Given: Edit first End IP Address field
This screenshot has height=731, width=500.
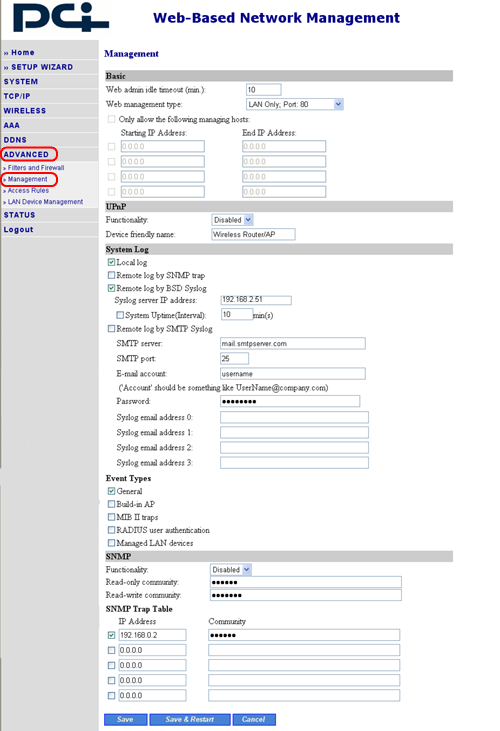Looking at the screenshot, I should click(284, 146).
